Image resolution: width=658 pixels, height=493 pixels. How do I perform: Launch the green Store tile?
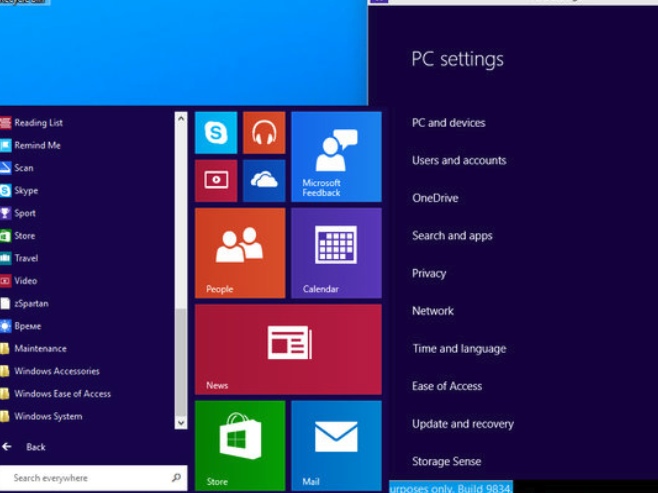[x=240, y=446]
